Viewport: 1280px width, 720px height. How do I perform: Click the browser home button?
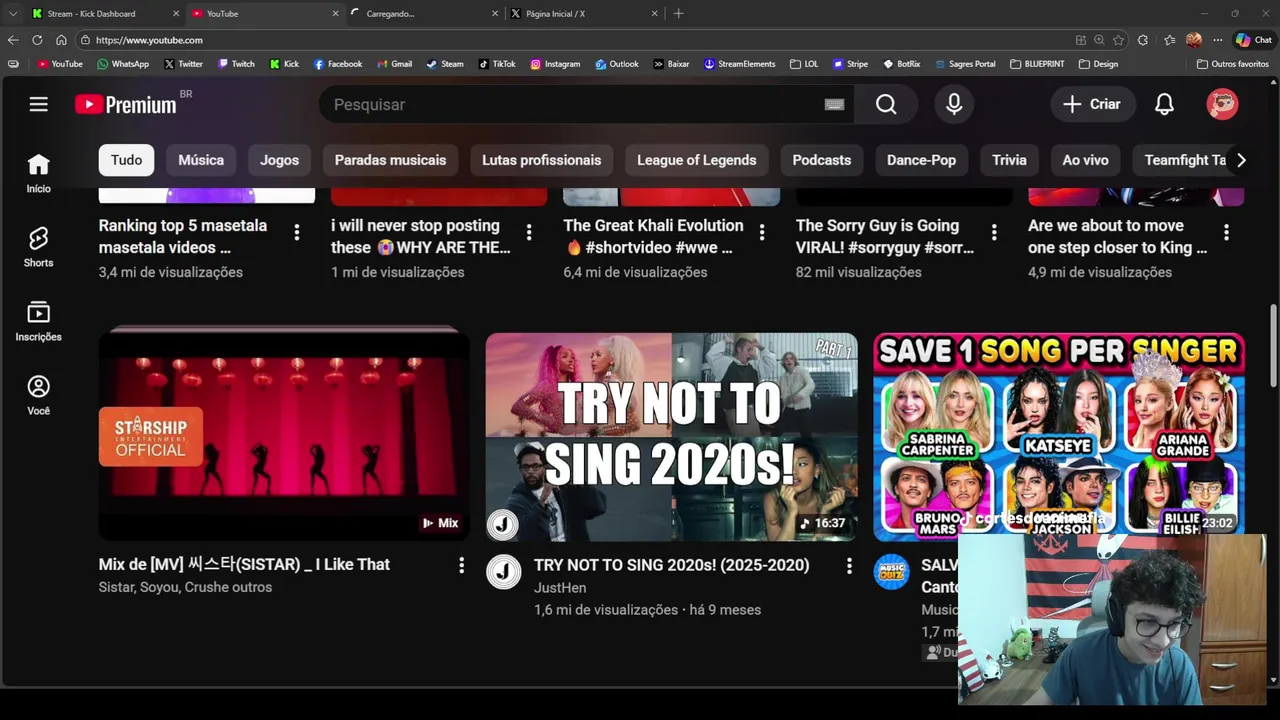click(x=61, y=40)
